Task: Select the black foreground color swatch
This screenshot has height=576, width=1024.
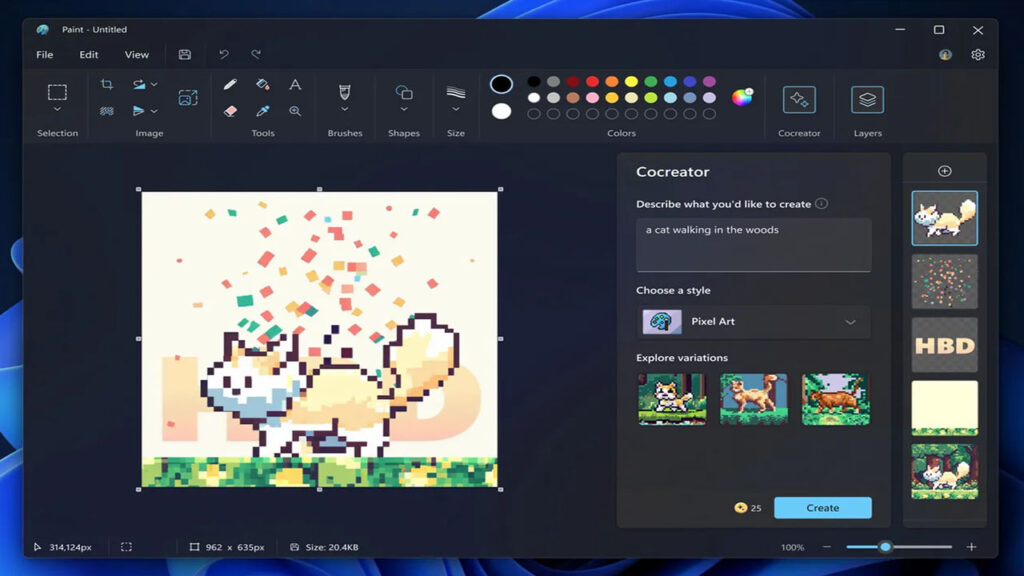Action: click(x=502, y=84)
